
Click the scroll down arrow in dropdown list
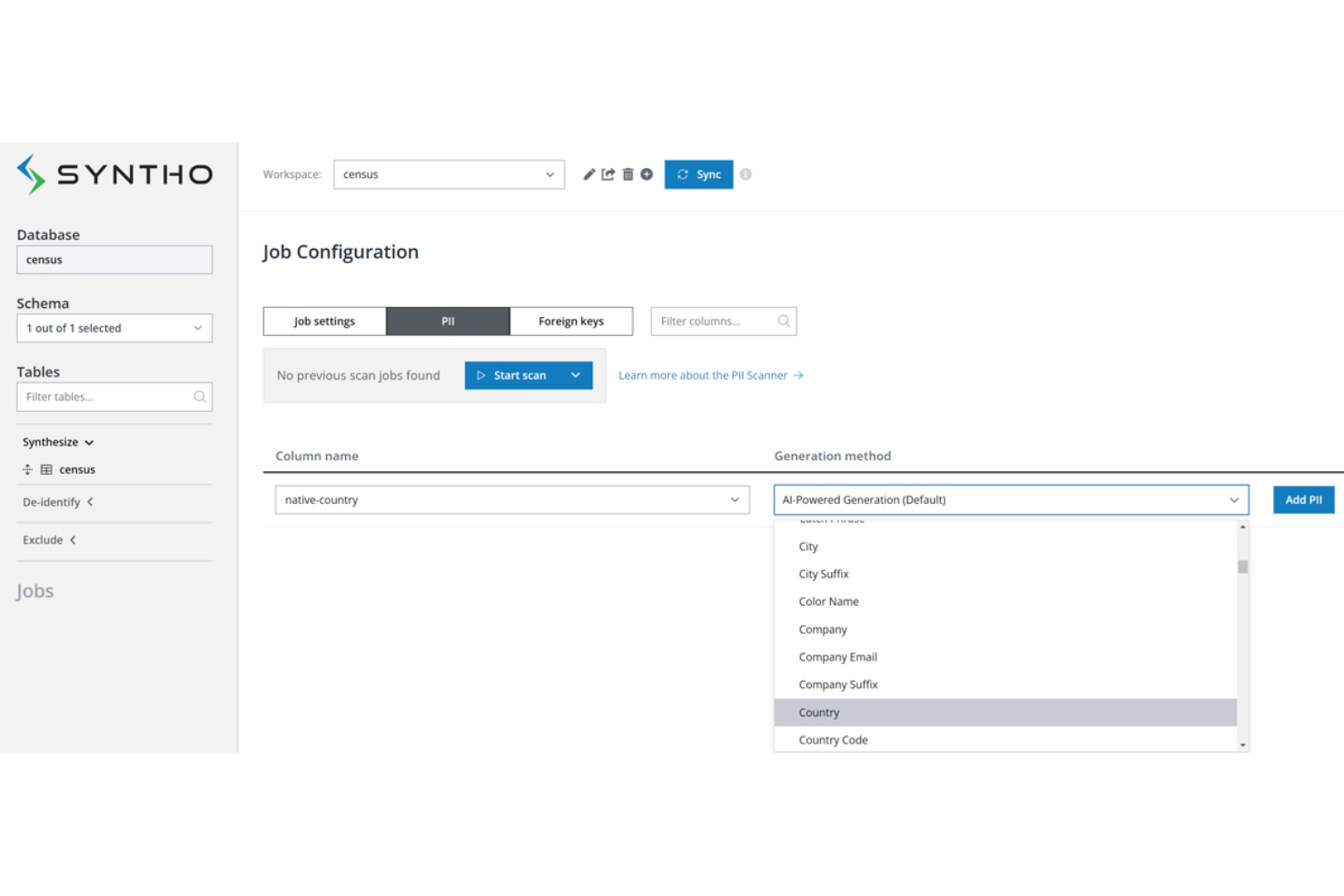(x=1242, y=744)
